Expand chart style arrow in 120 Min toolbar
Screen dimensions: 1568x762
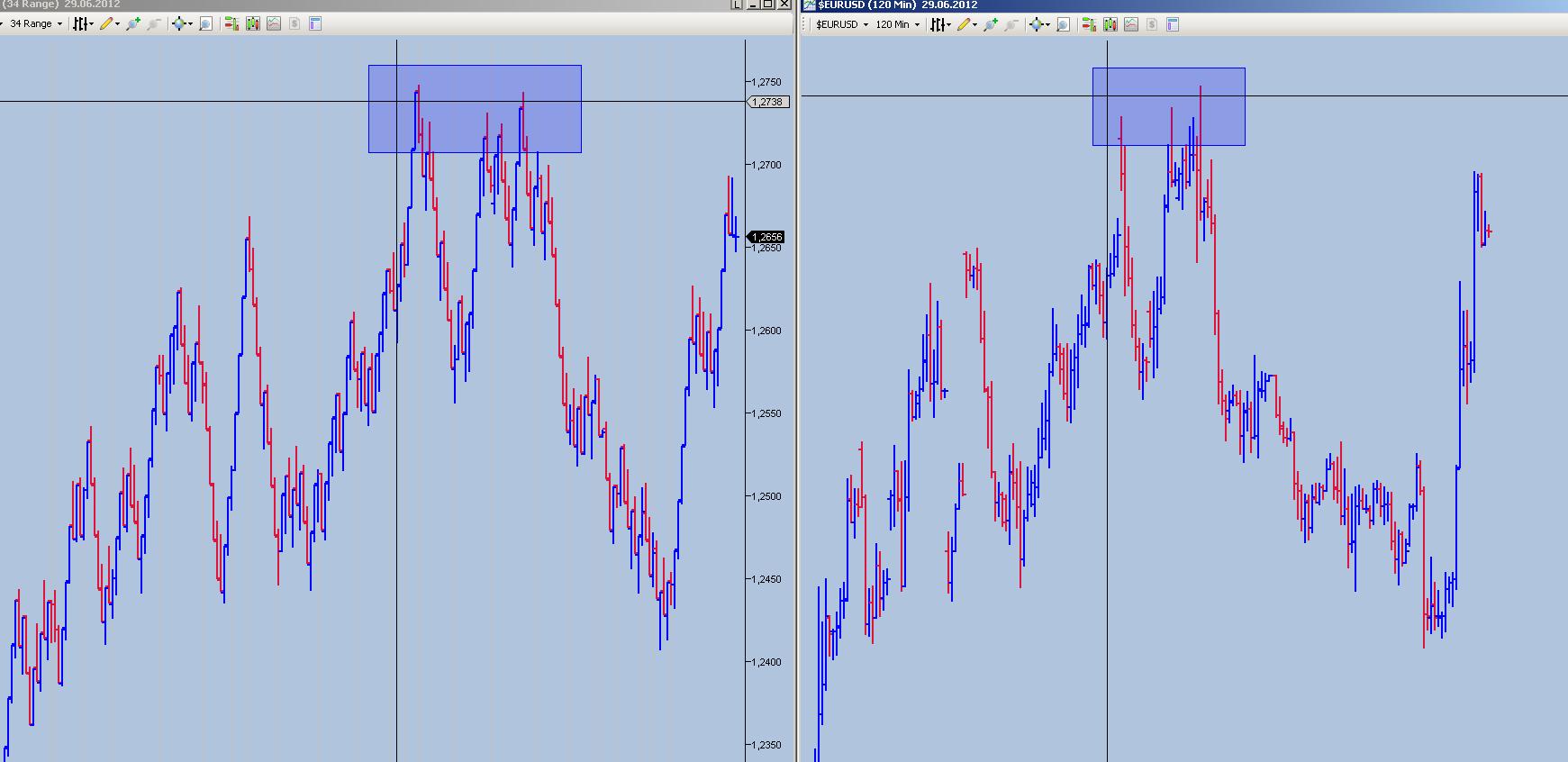coord(949,24)
